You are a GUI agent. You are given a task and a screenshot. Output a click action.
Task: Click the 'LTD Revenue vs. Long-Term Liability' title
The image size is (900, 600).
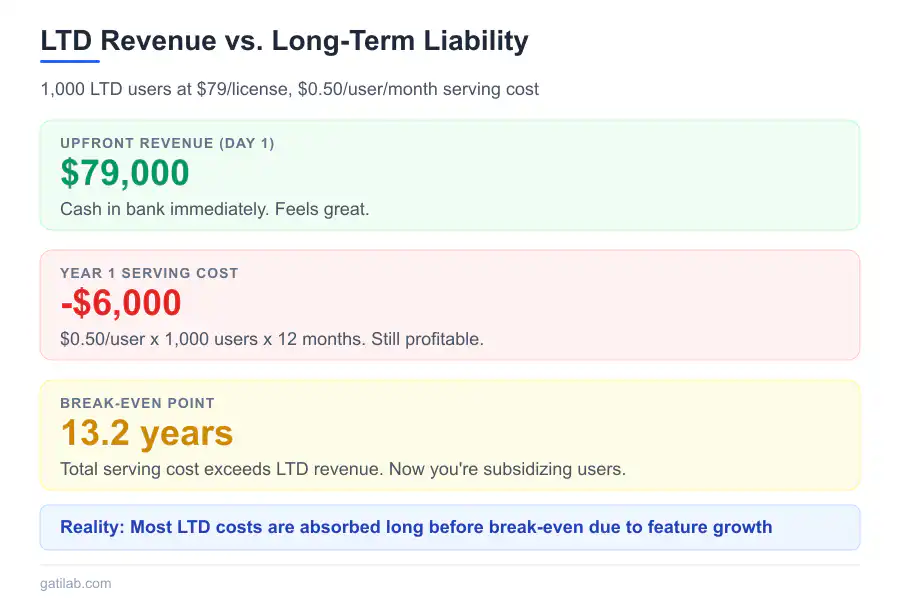(x=284, y=41)
